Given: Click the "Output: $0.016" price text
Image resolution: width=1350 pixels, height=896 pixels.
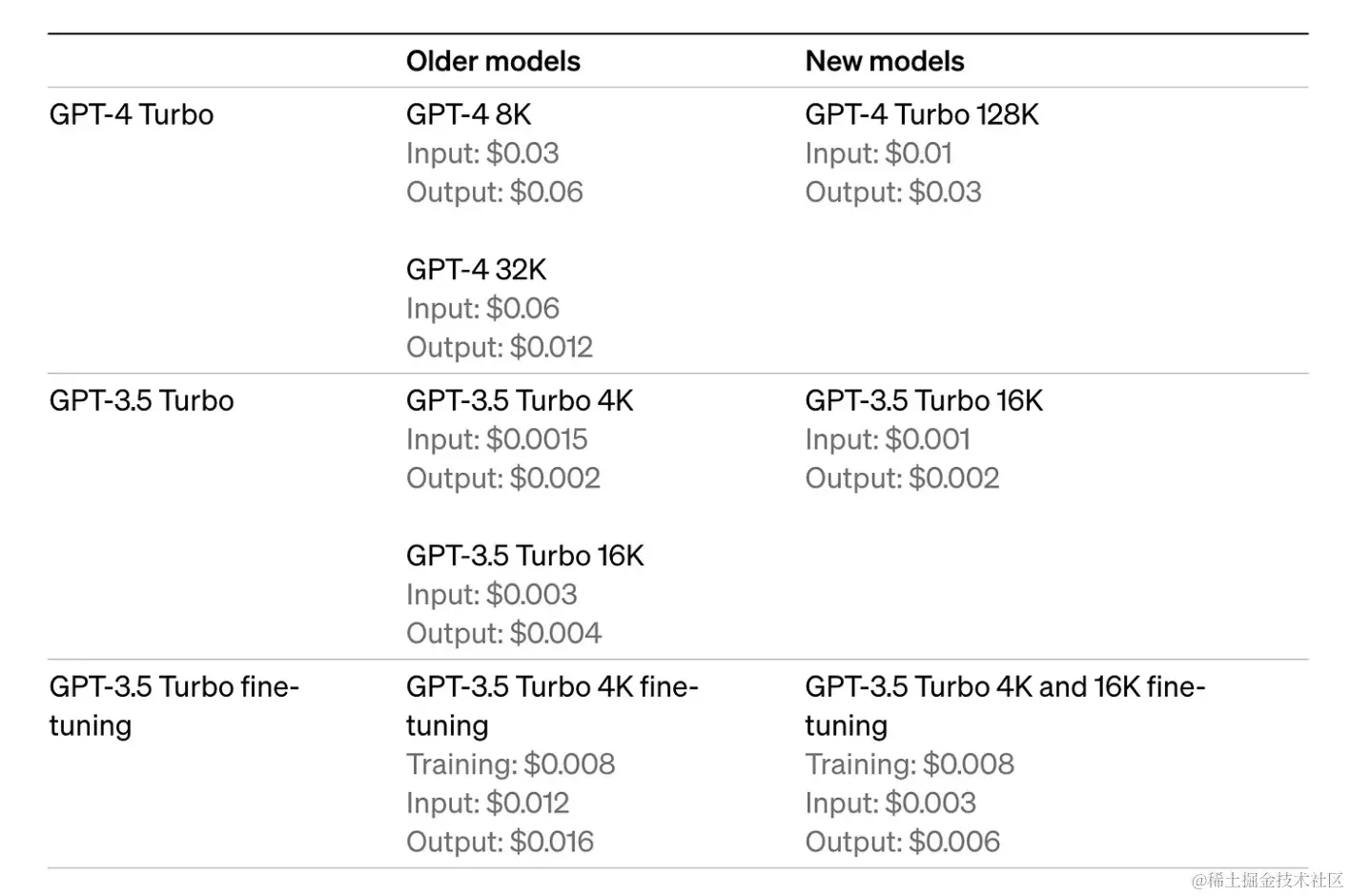Looking at the screenshot, I should (500, 843).
